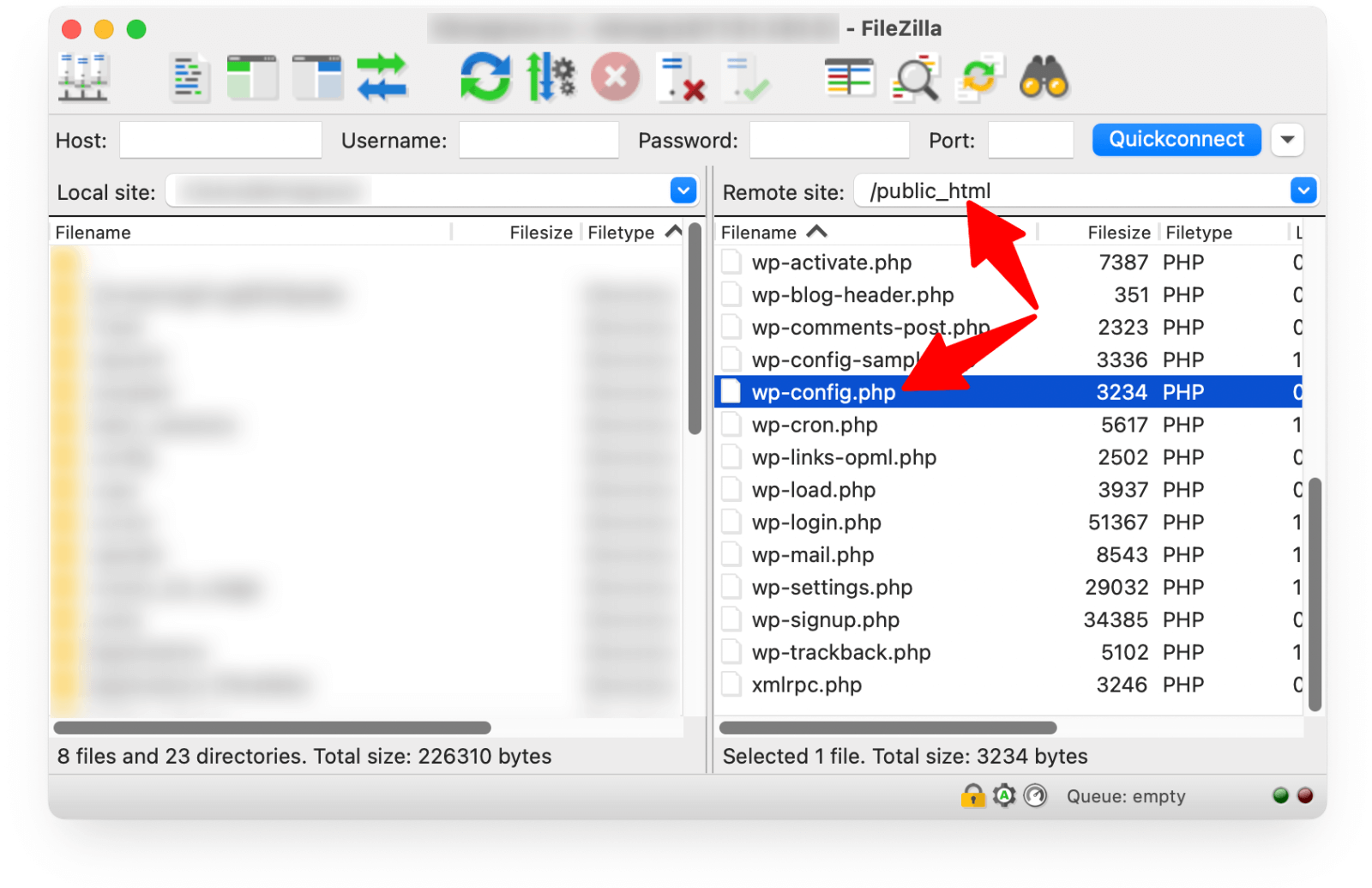Open the Quickconnect history dropdown arrow
The width and height of the screenshot is (1372, 888).
pos(1287,140)
